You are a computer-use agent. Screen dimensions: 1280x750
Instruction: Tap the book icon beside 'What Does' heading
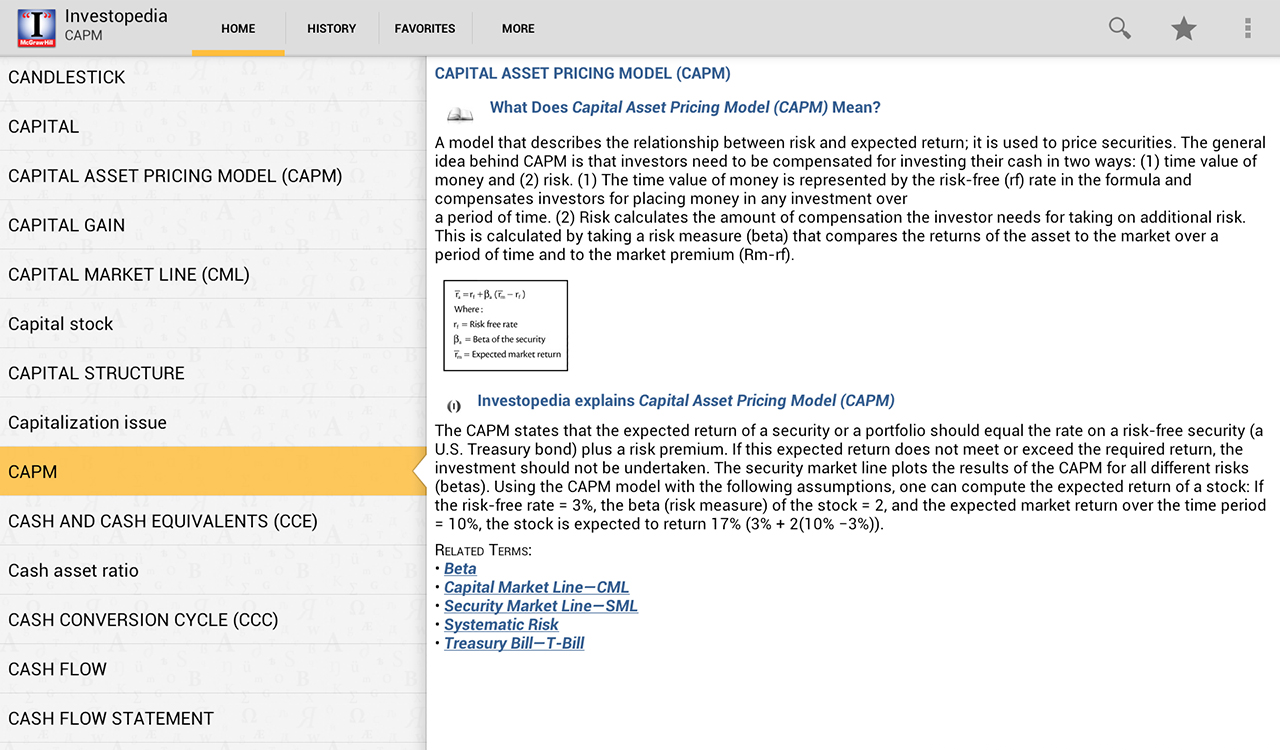[x=459, y=113]
